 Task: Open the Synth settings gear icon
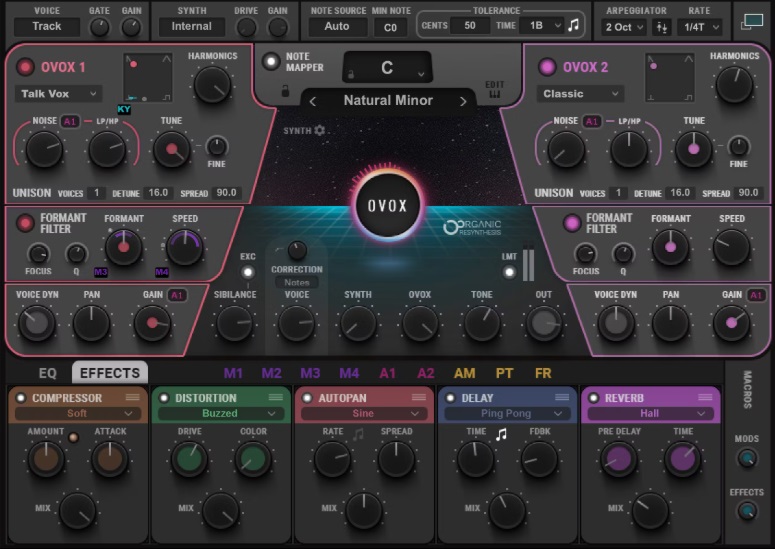tap(320, 130)
